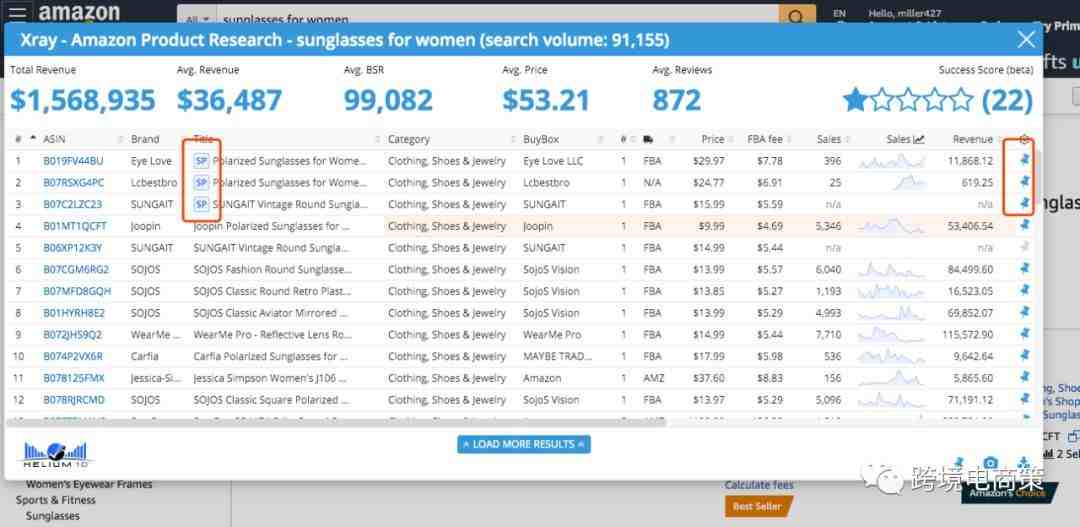
Task: Open Amazon hamburger menu
Action: (17, 12)
